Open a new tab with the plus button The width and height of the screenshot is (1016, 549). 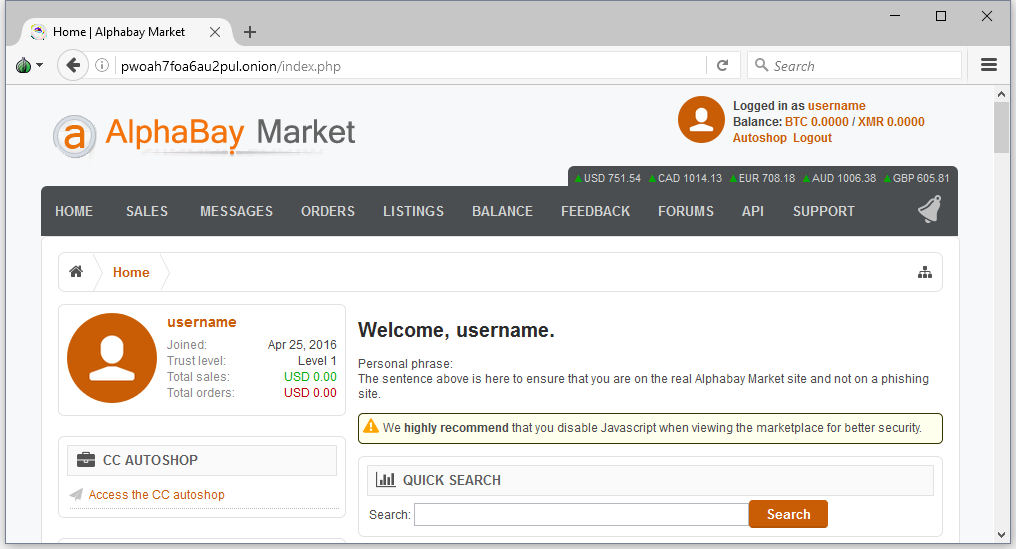[x=250, y=32]
